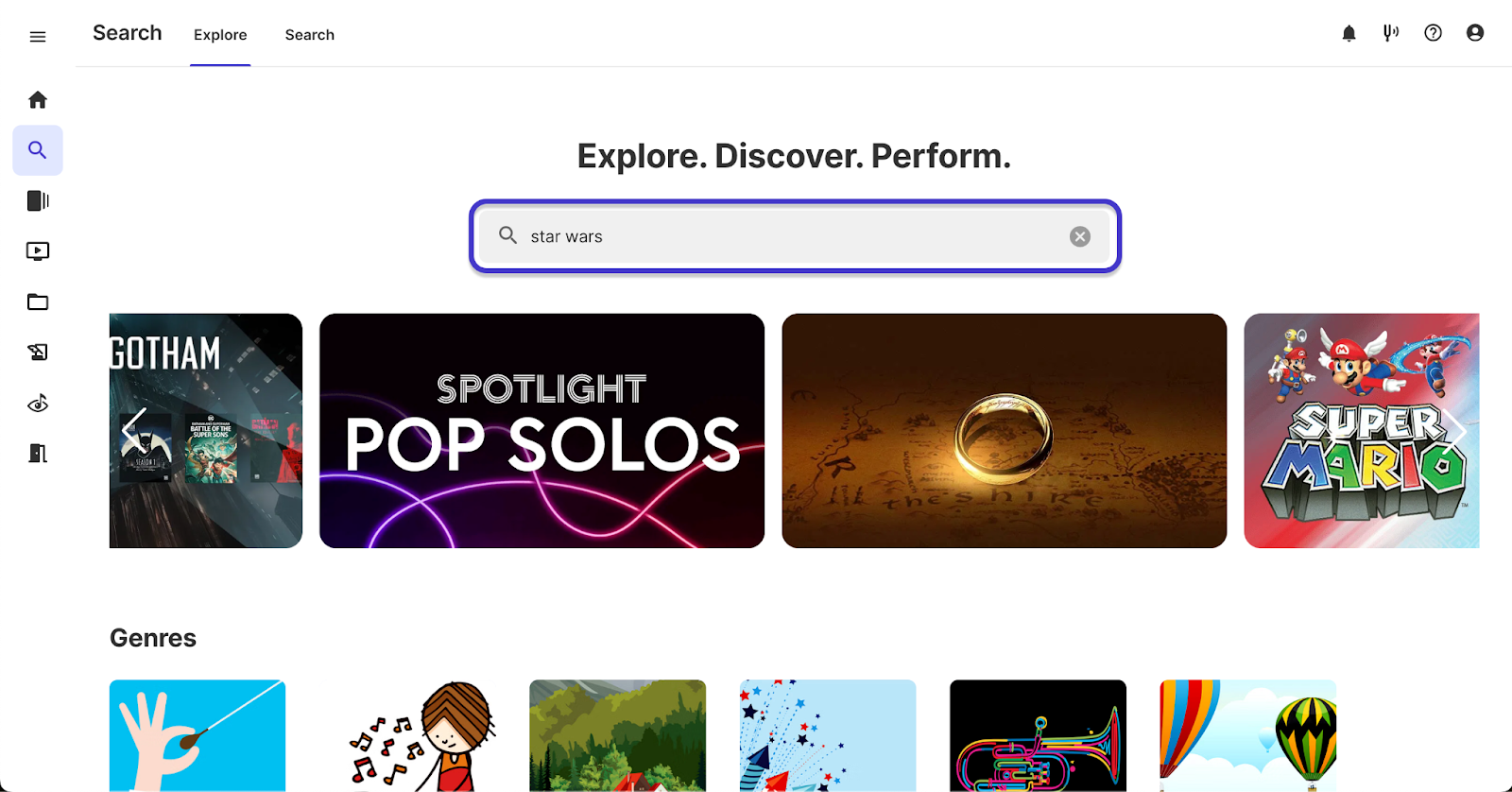This screenshot has height=792, width=1512.
Task: Open the no-image assignment icon in sidebar
Action: click(x=38, y=353)
